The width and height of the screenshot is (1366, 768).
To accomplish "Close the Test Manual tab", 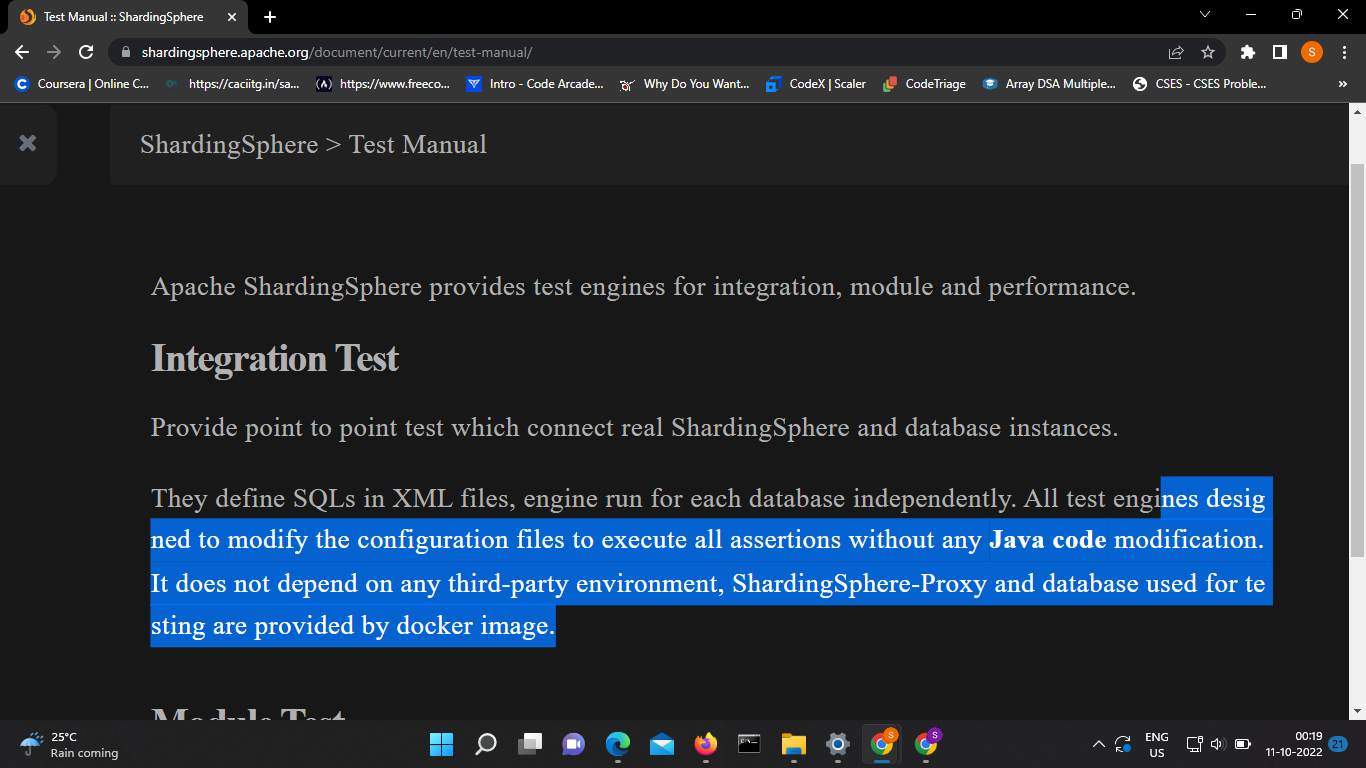I will [233, 17].
